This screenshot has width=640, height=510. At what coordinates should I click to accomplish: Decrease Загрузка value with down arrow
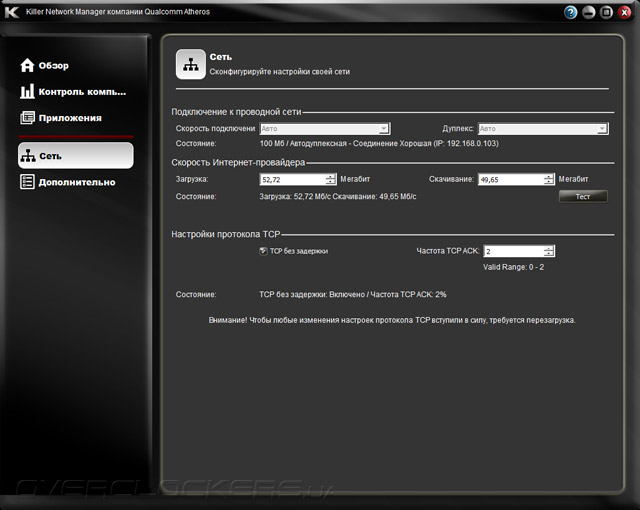331,182
